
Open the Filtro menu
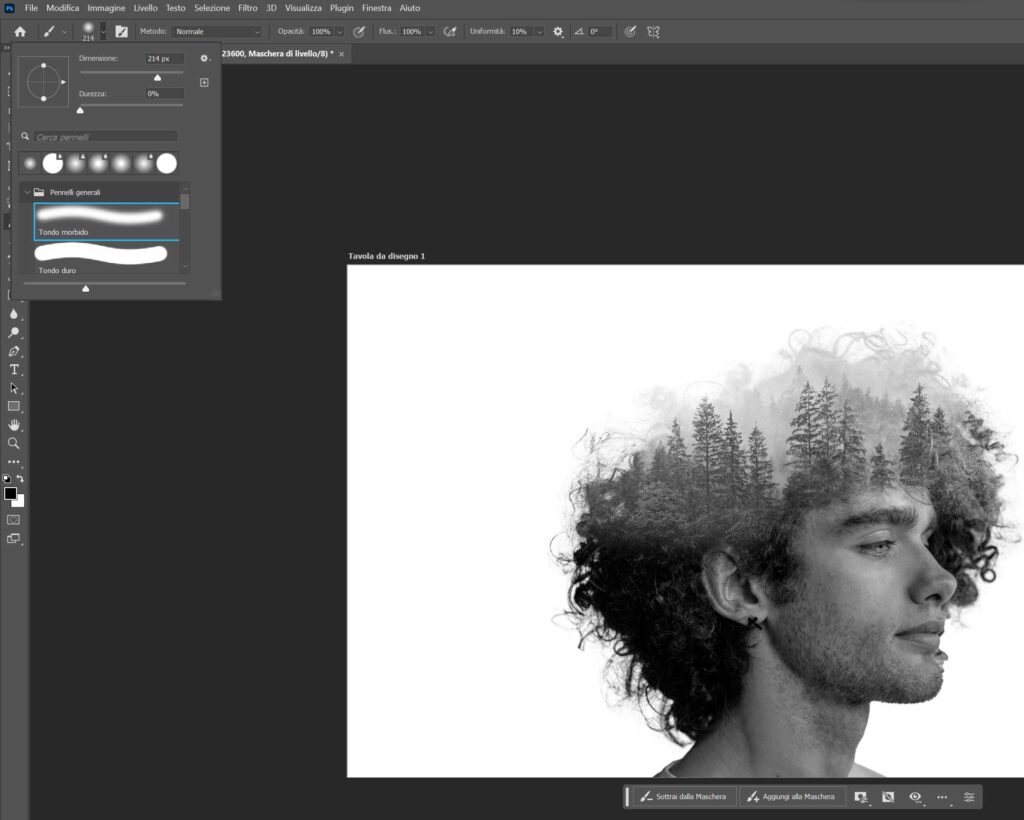pos(248,8)
